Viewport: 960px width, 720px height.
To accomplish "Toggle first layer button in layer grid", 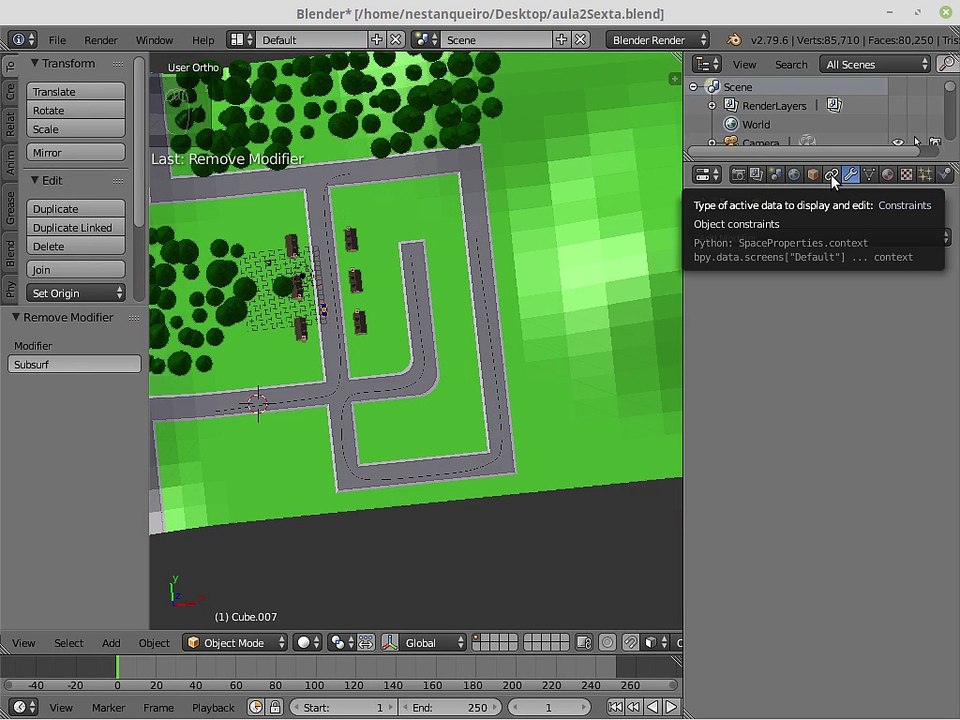I will pyautogui.click(x=478, y=639).
